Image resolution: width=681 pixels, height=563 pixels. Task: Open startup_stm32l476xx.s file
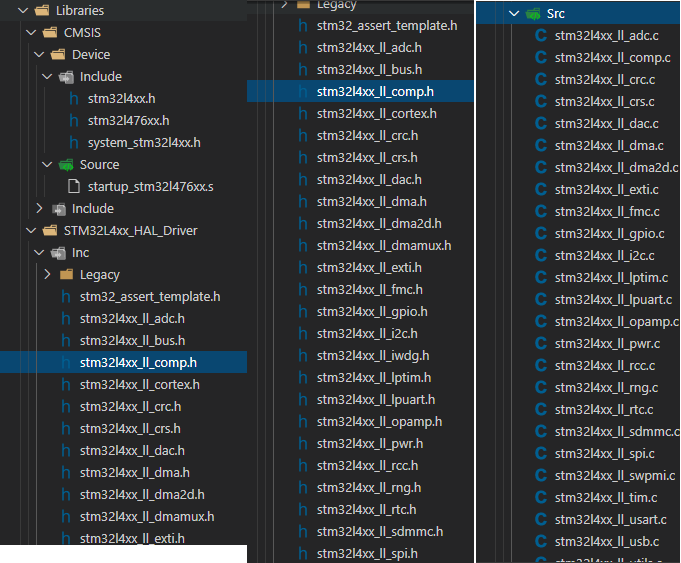pyautogui.click(x=151, y=187)
